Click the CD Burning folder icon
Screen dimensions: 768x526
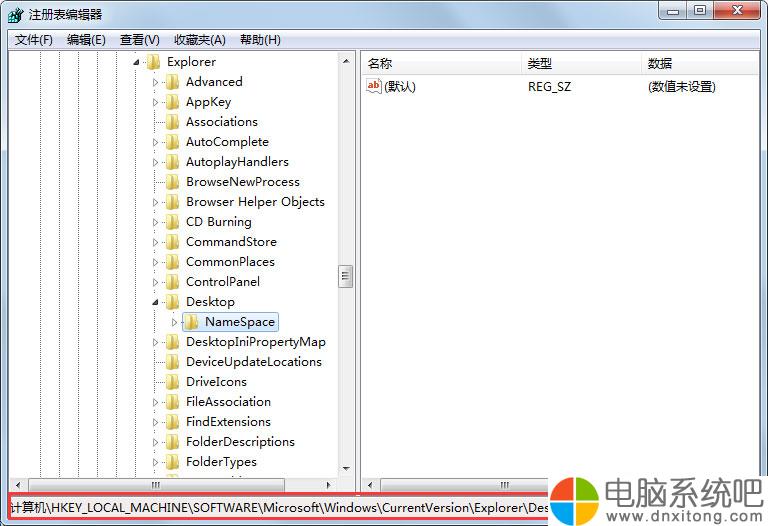[x=172, y=222]
